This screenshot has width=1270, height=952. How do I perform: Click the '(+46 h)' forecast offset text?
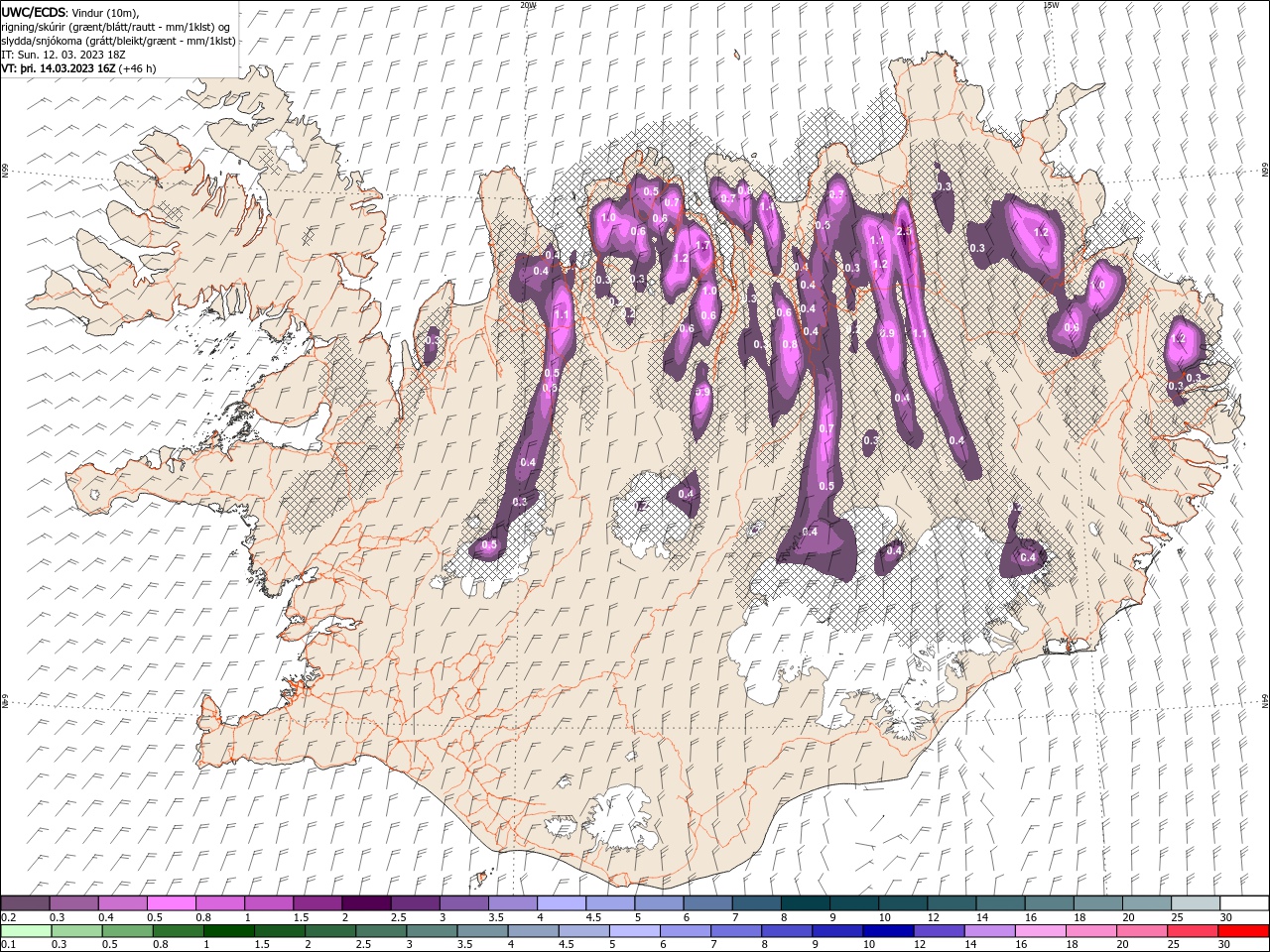point(138,68)
